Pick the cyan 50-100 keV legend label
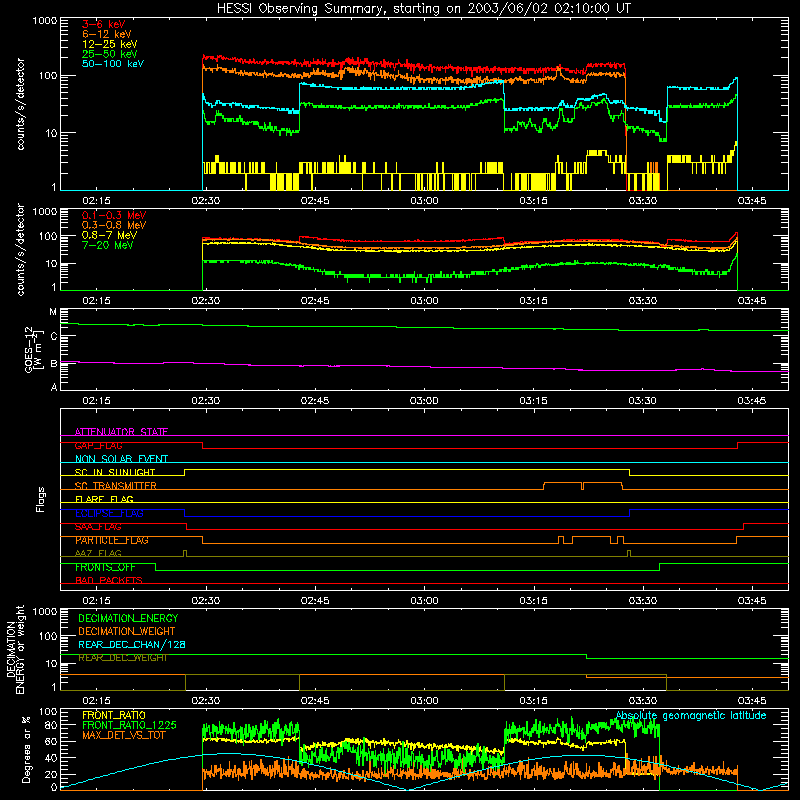Image resolution: width=800 pixels, height=800 pixels. coord(113,64)
